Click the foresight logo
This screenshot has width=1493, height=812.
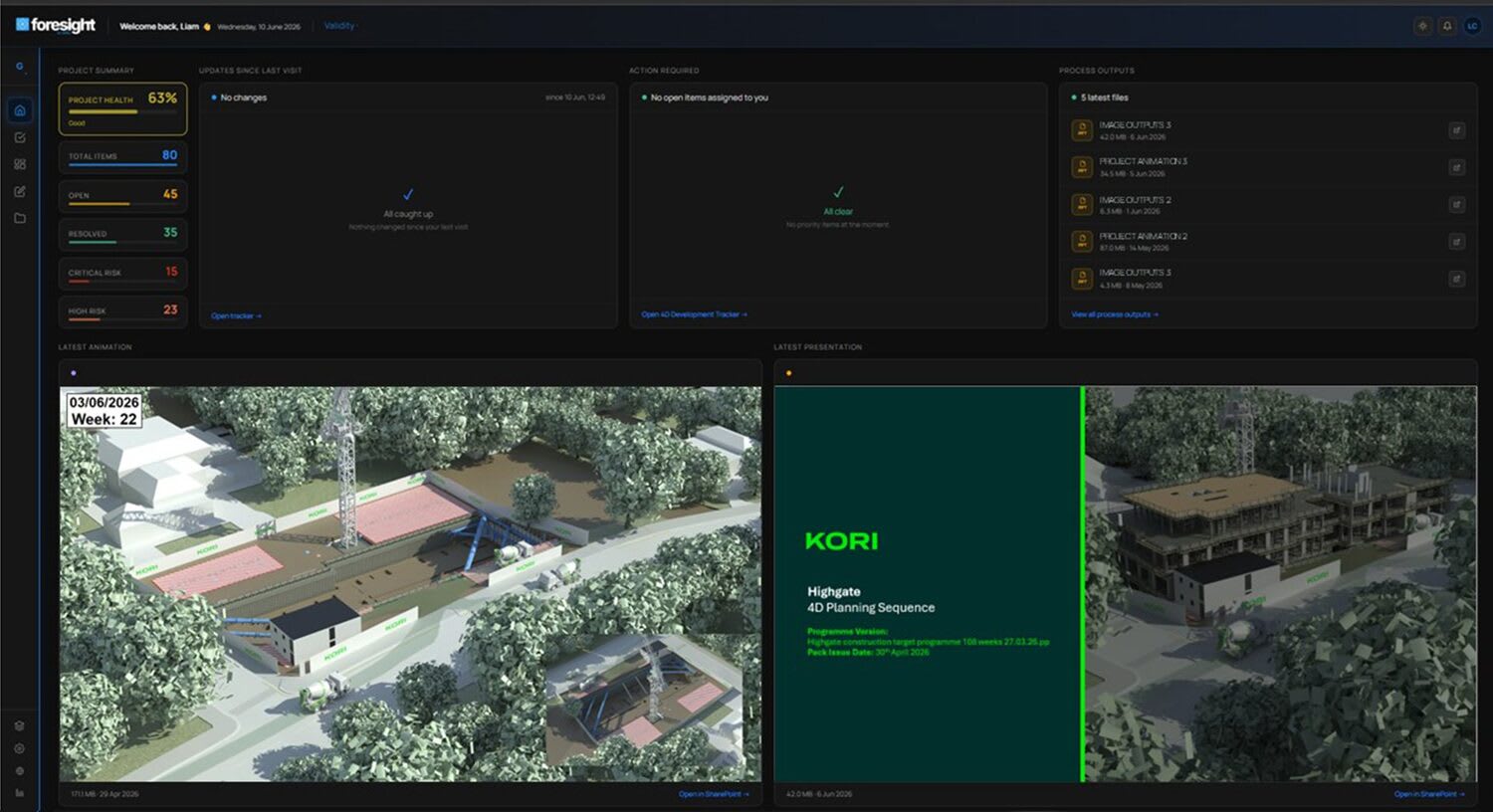[x=56, y=25]
